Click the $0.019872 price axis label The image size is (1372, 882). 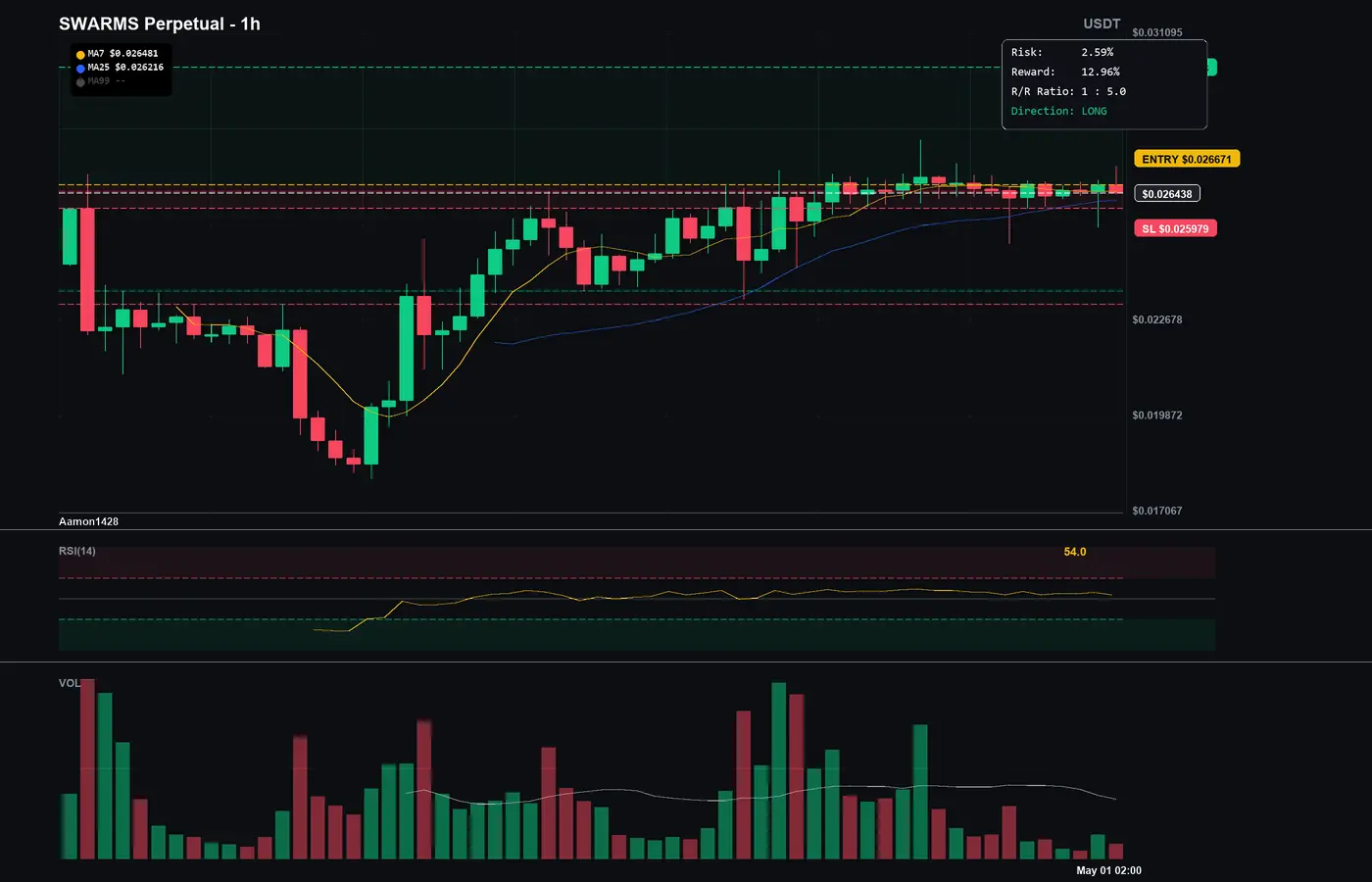pyautogui.click(x=1157, y=416)
